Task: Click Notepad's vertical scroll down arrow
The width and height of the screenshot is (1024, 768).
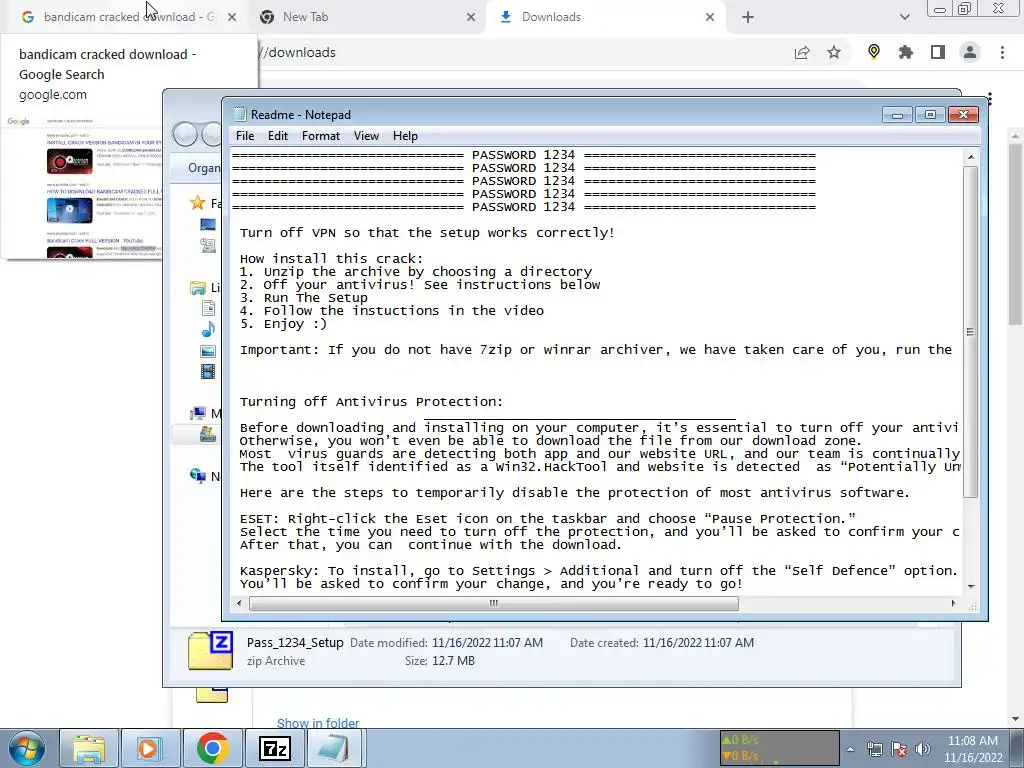Action: (970, 586)
